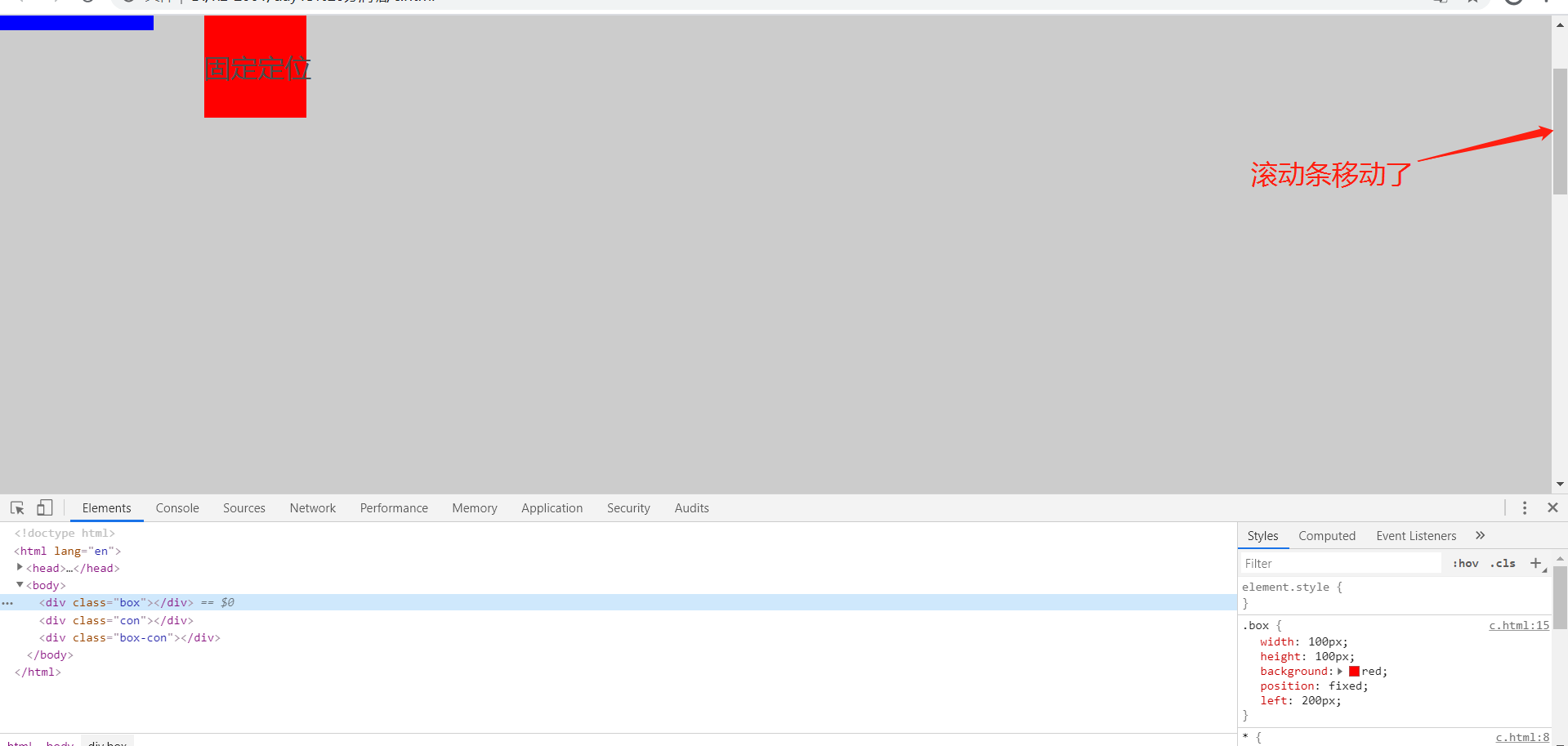Click the blue bar on page
The width and height of the screenshot is (1568, 746).
coord(77,23)
